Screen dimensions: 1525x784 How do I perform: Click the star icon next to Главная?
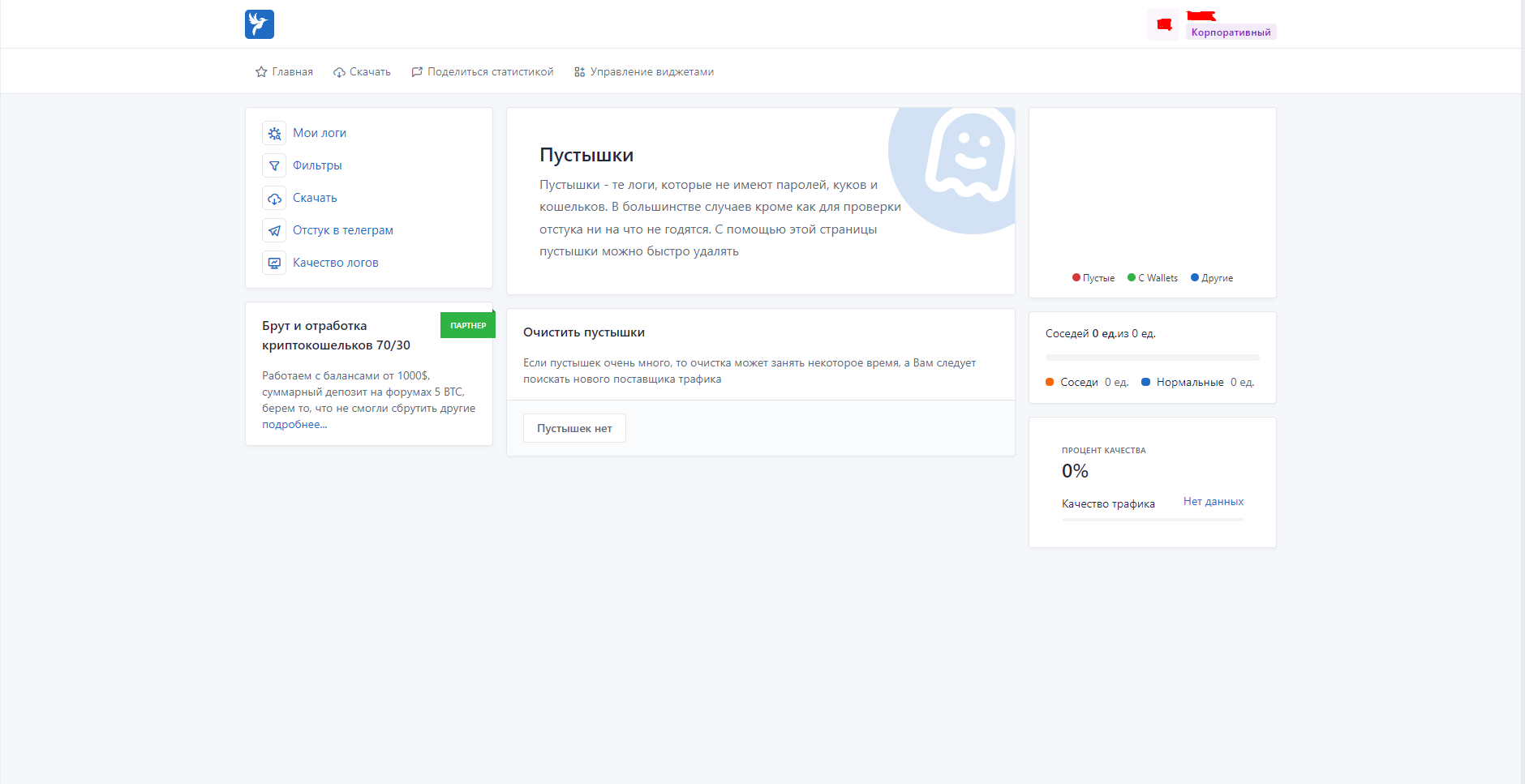(261, 72)
